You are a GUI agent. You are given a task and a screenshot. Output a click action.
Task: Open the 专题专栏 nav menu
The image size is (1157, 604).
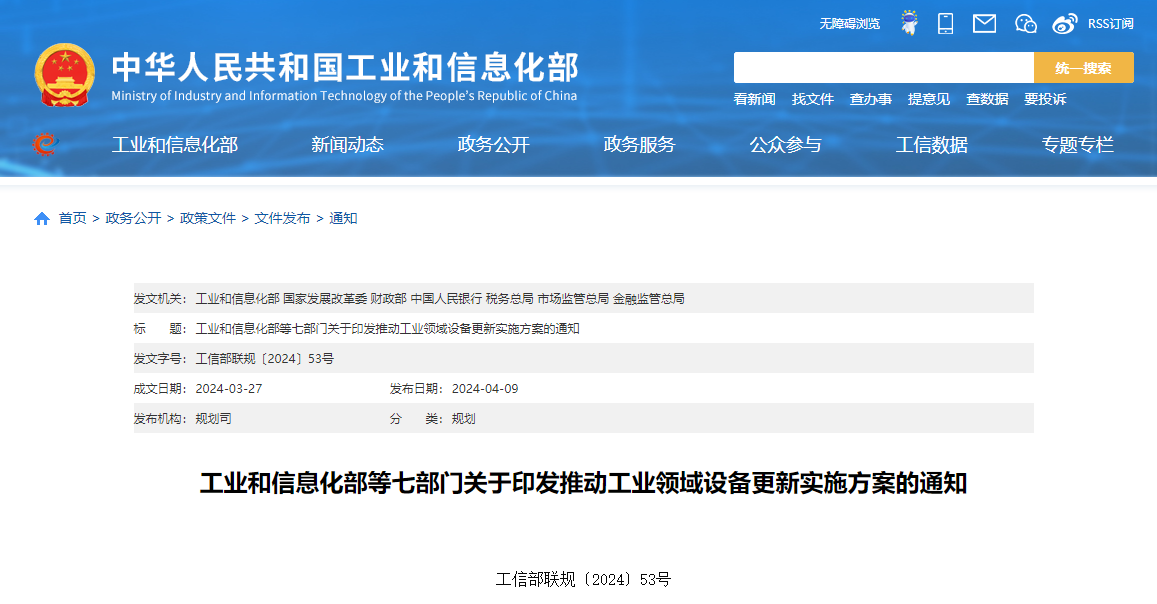click(1077, 145)
